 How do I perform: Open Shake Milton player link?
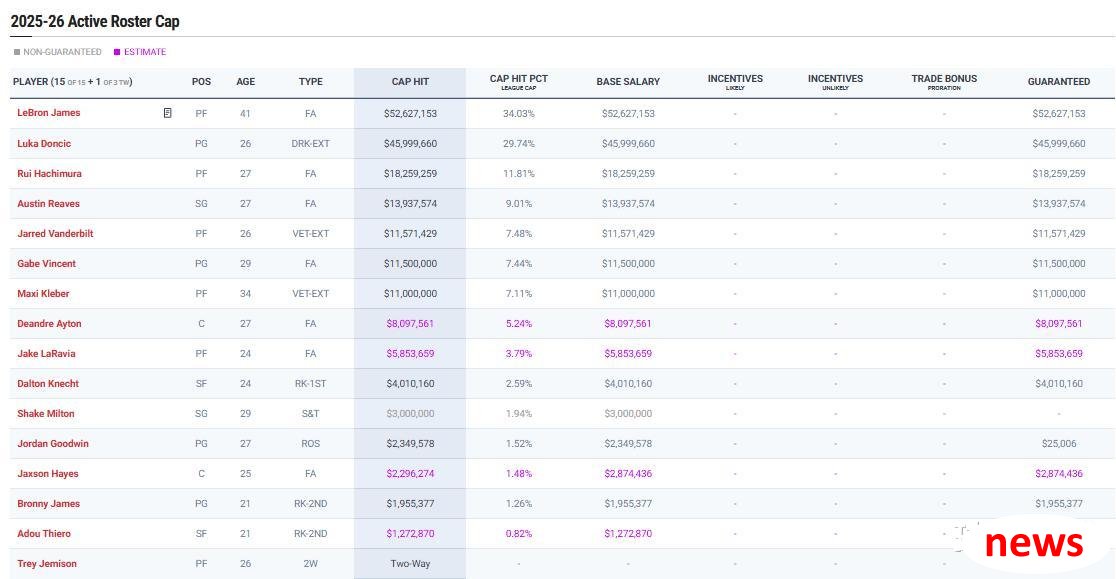(x=46, y=413)
